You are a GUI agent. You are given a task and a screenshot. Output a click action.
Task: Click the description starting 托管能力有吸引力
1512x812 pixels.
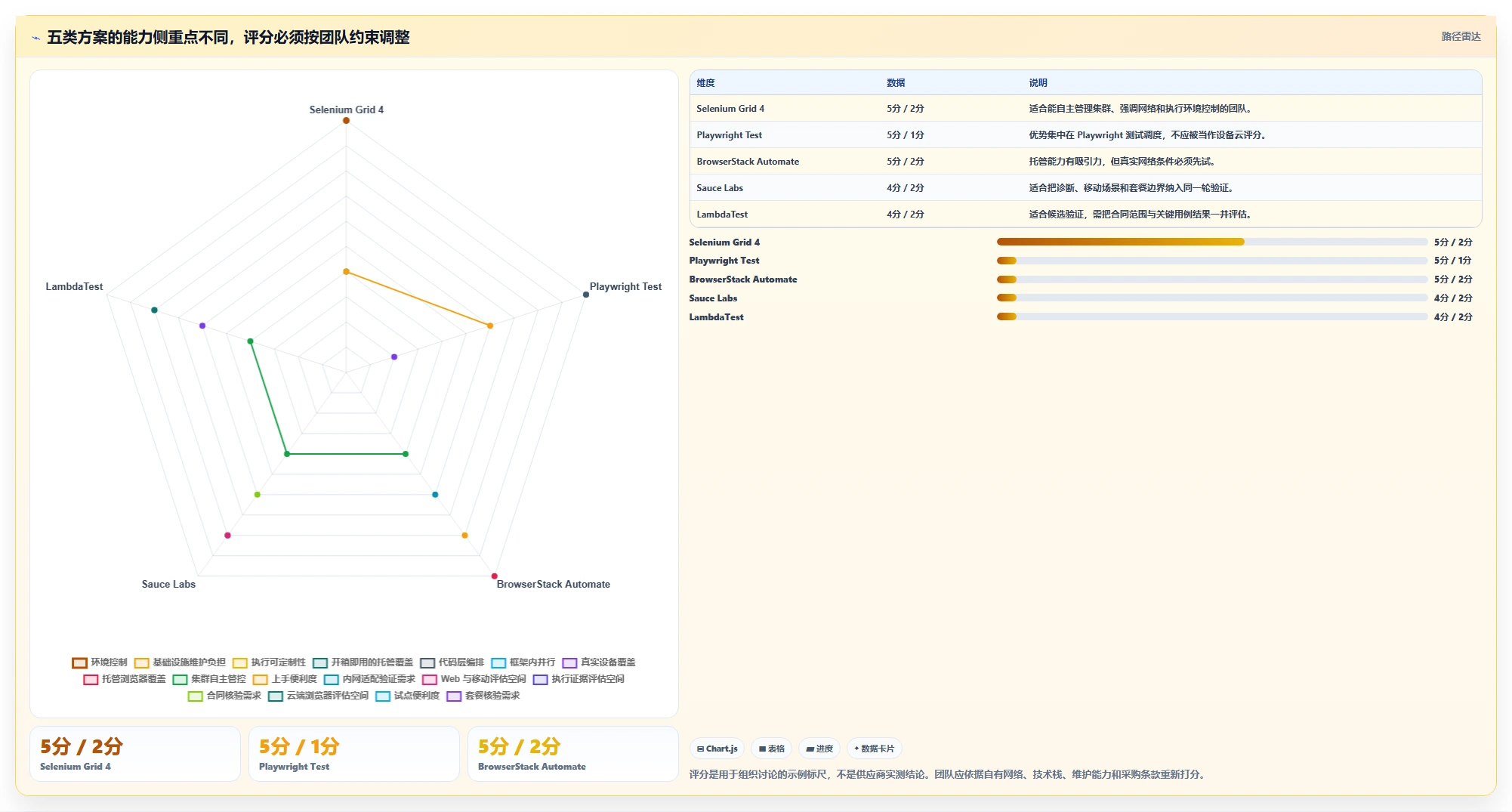tap(1123, 162)
